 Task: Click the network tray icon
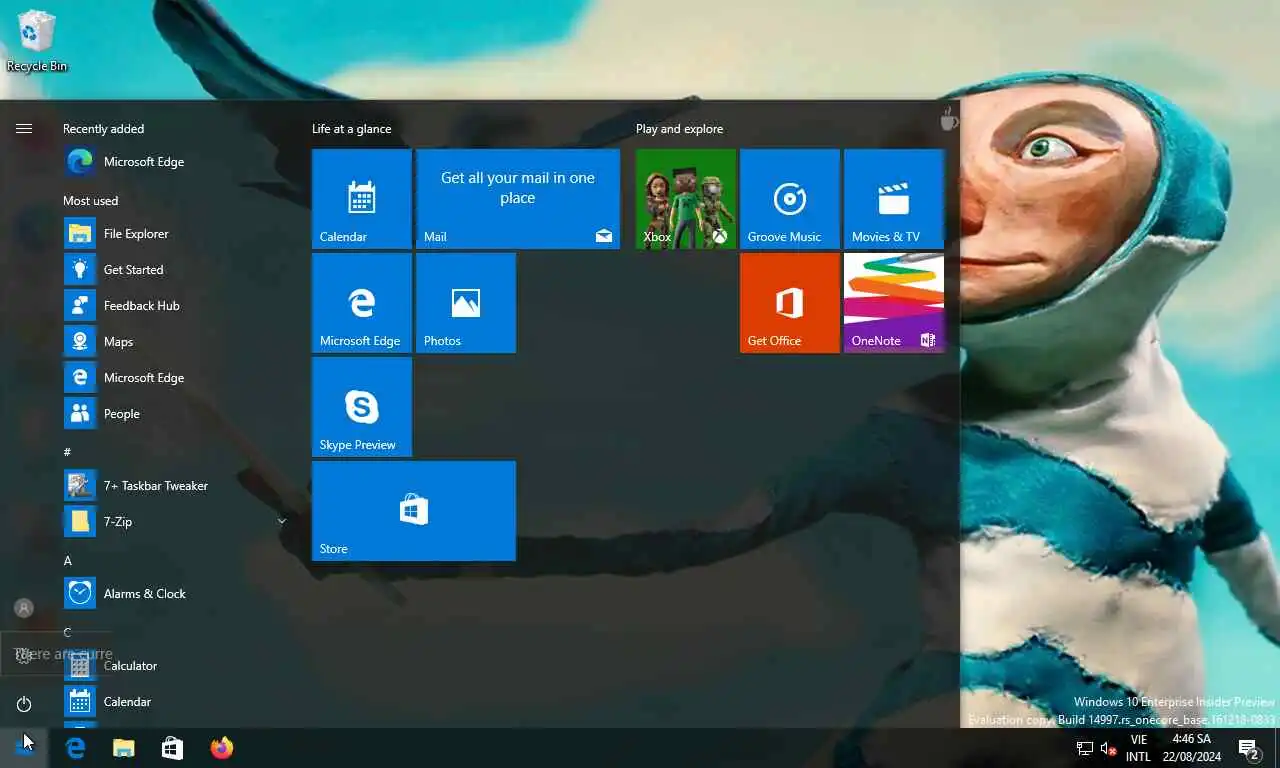tap(1084, 748)
